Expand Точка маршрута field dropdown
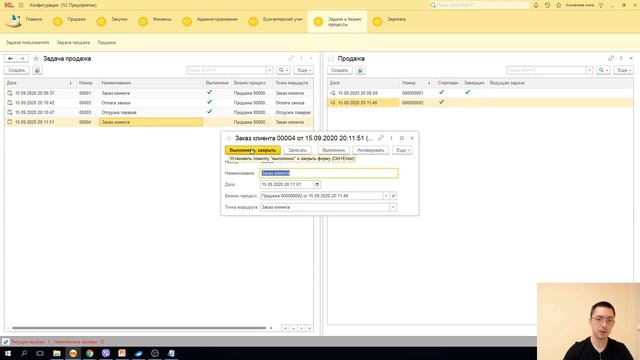This screenshot has width=640, height=360. [393, 207]
